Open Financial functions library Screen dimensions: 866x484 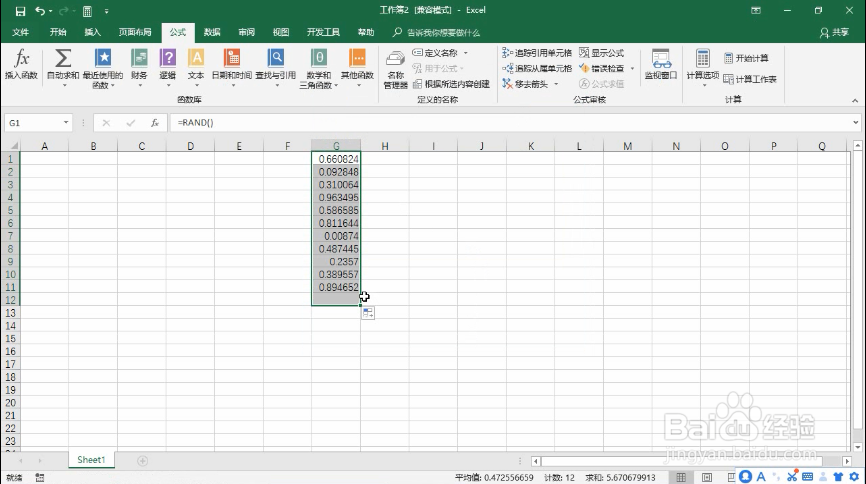pos(139,67)
